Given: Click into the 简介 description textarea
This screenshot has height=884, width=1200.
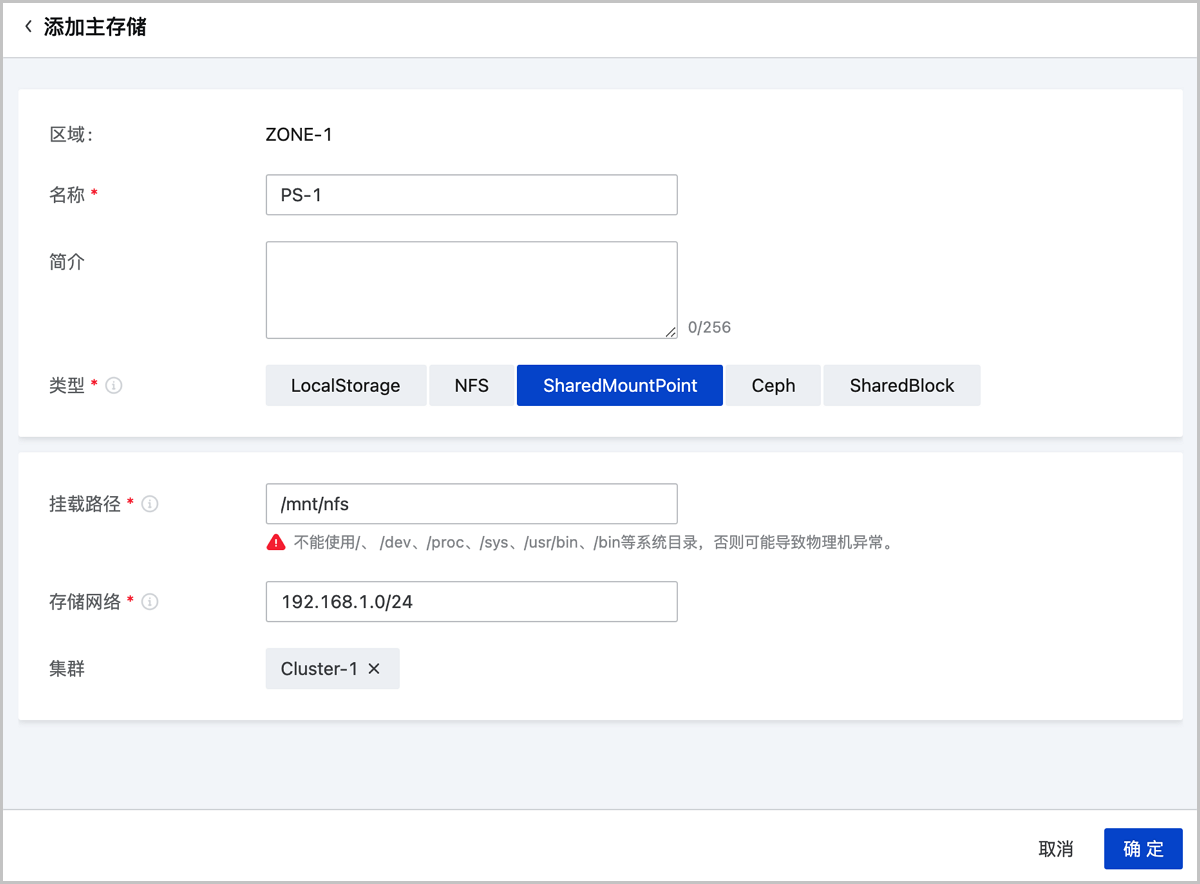Looking at the screenshot, I should (x=471, y=289).
